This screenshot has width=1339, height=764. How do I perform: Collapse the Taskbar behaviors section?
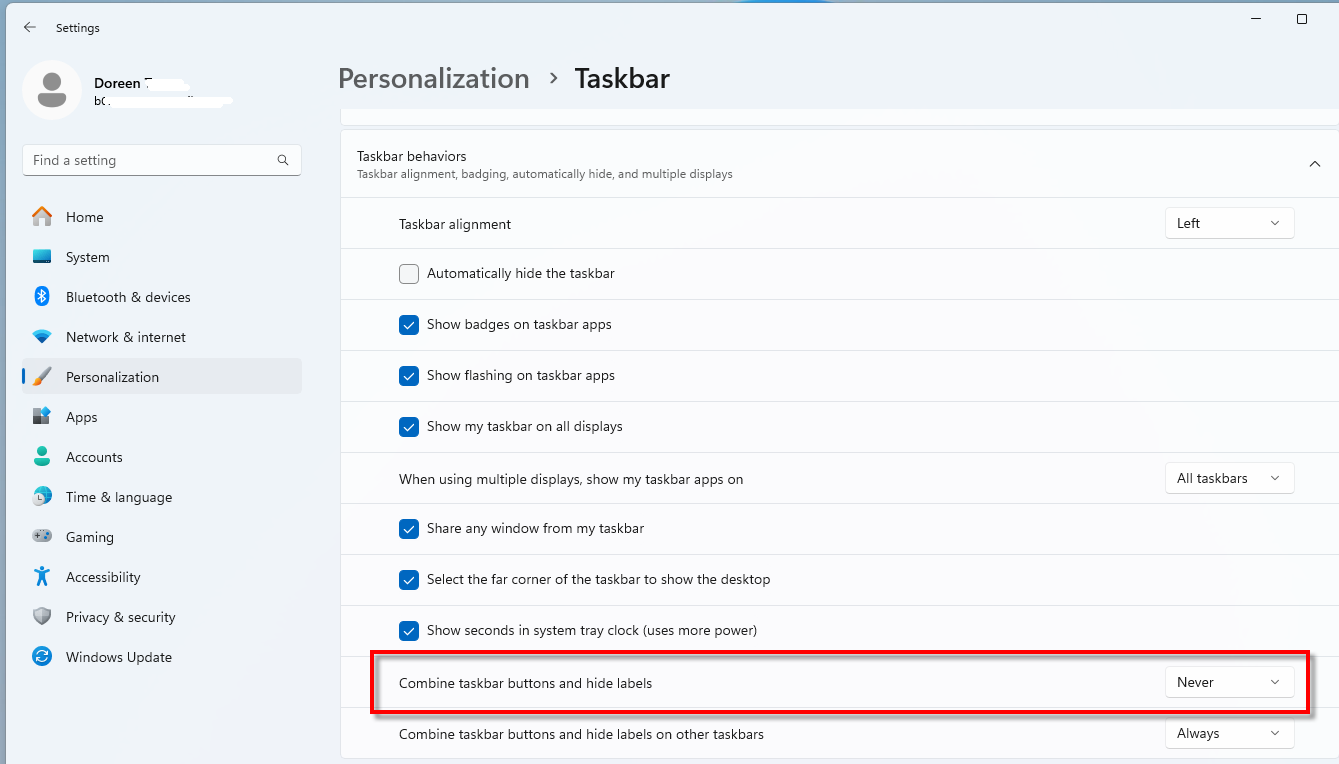[1314, 163]
